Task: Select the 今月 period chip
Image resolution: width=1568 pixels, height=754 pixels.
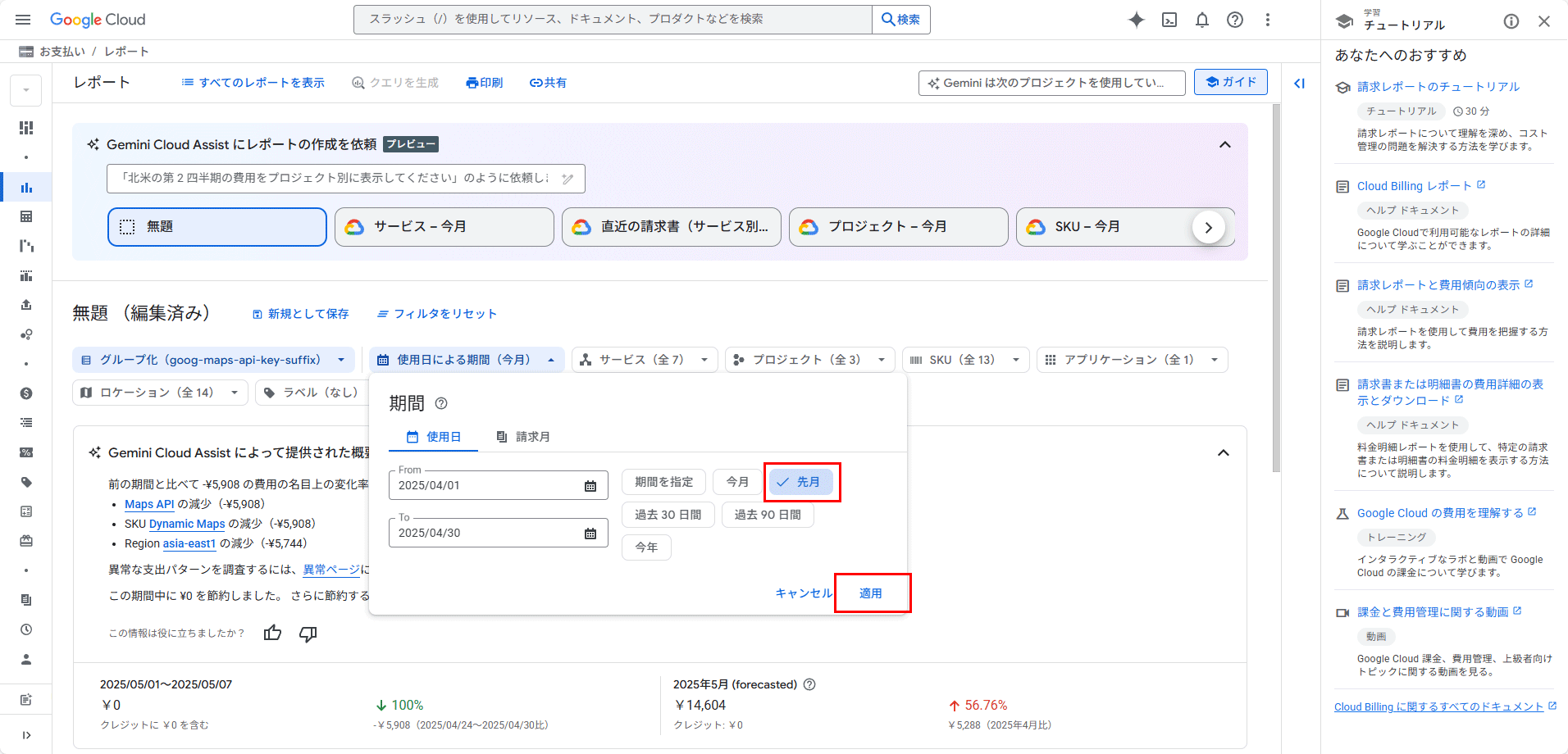Action: [x=736, y=482]
